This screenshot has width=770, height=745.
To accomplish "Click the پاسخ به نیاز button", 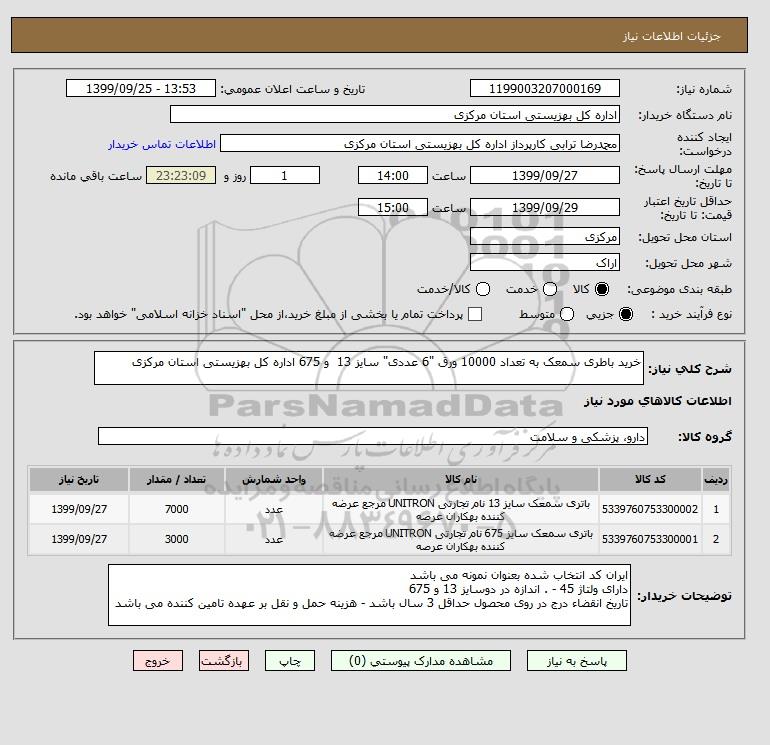I will (x=577, y=661).
